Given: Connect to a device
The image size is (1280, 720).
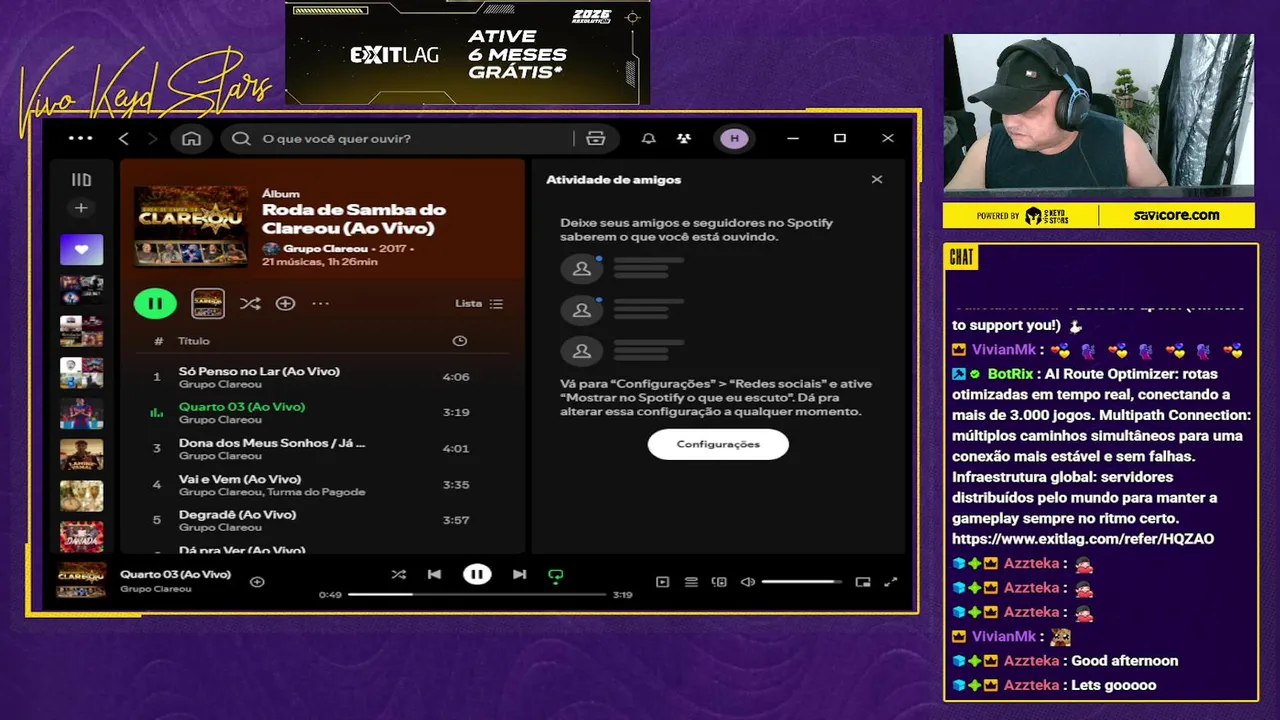Looking at the screenshot, I should point(719,582).
